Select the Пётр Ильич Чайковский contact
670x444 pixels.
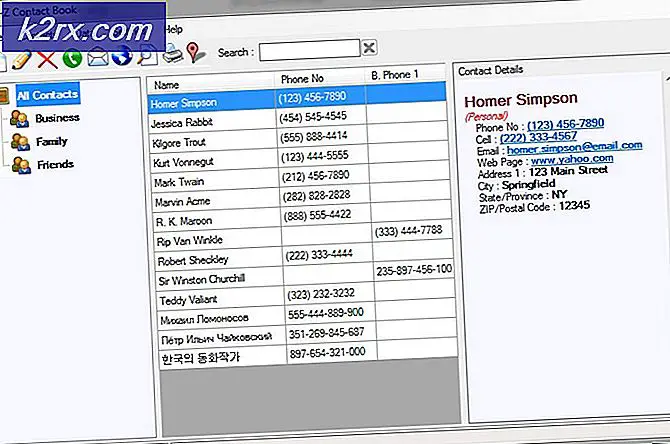(x=216, y=338)
